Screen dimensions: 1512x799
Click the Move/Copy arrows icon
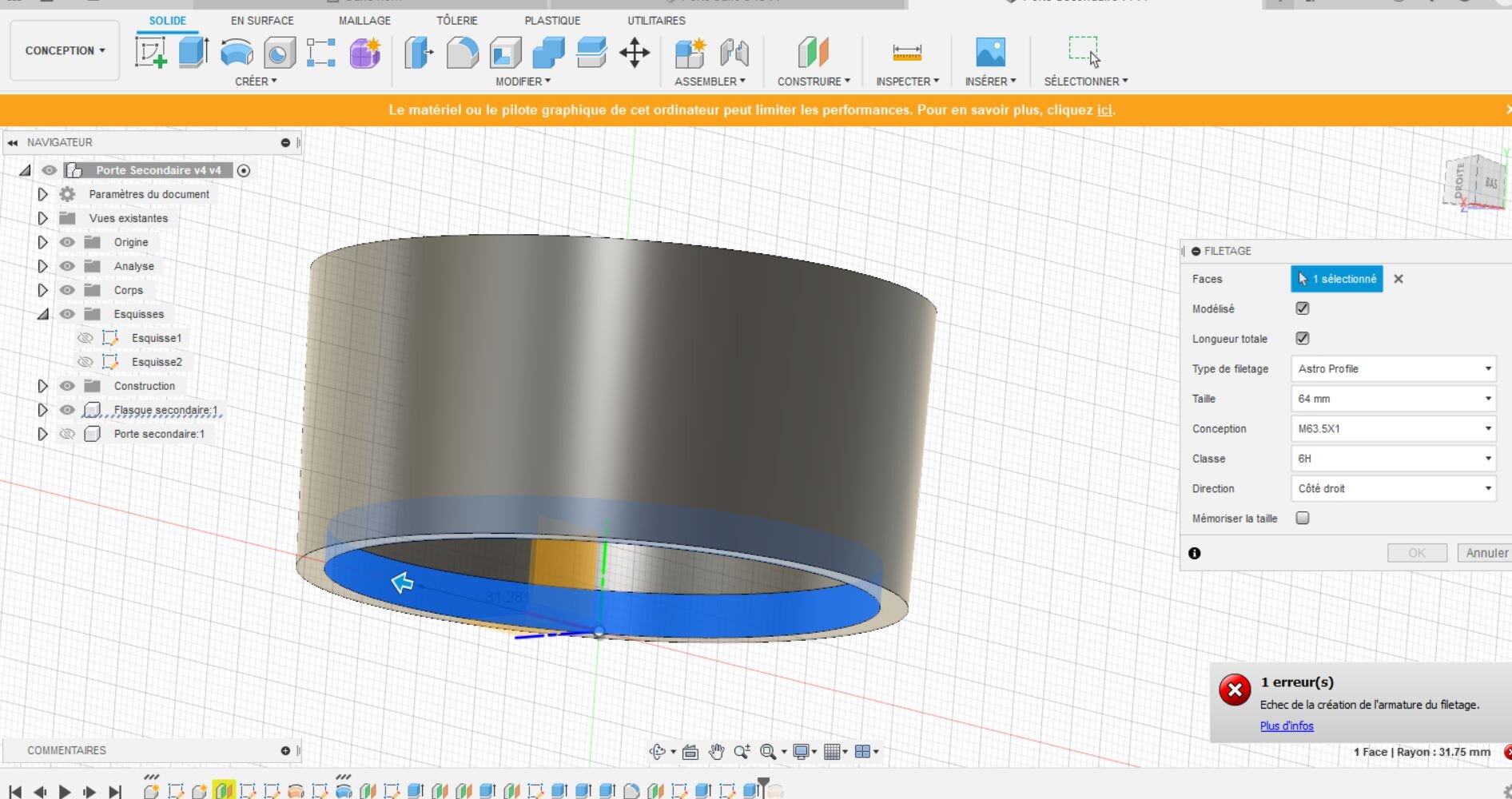point(635,53)
